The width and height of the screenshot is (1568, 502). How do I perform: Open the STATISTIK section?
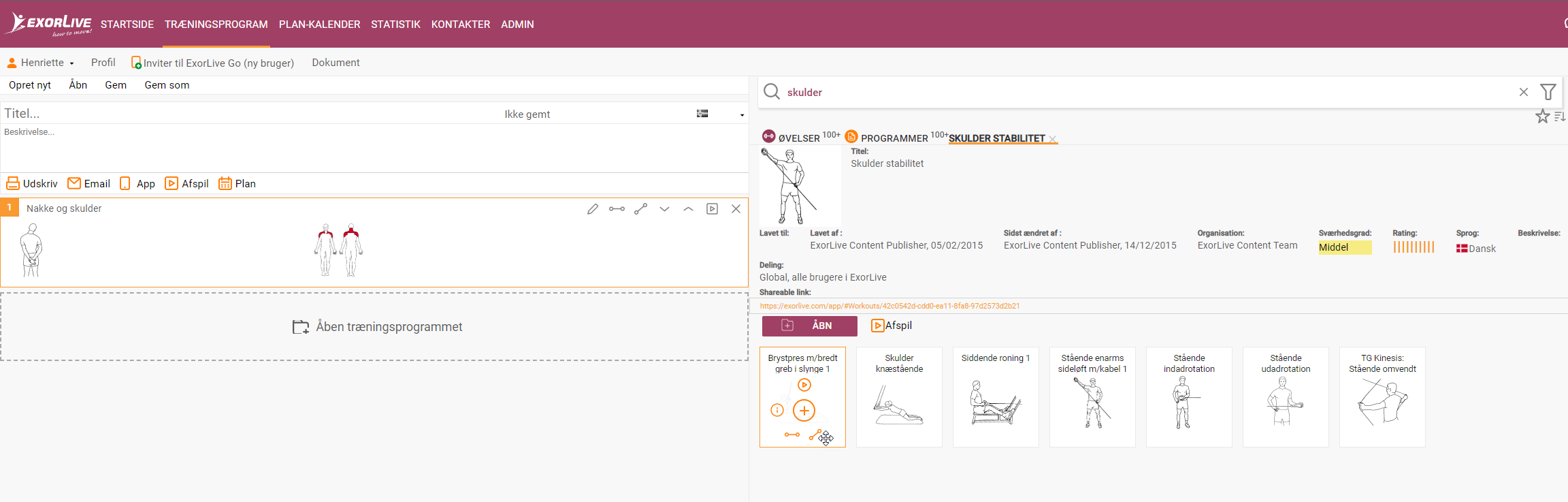(396, 25)
